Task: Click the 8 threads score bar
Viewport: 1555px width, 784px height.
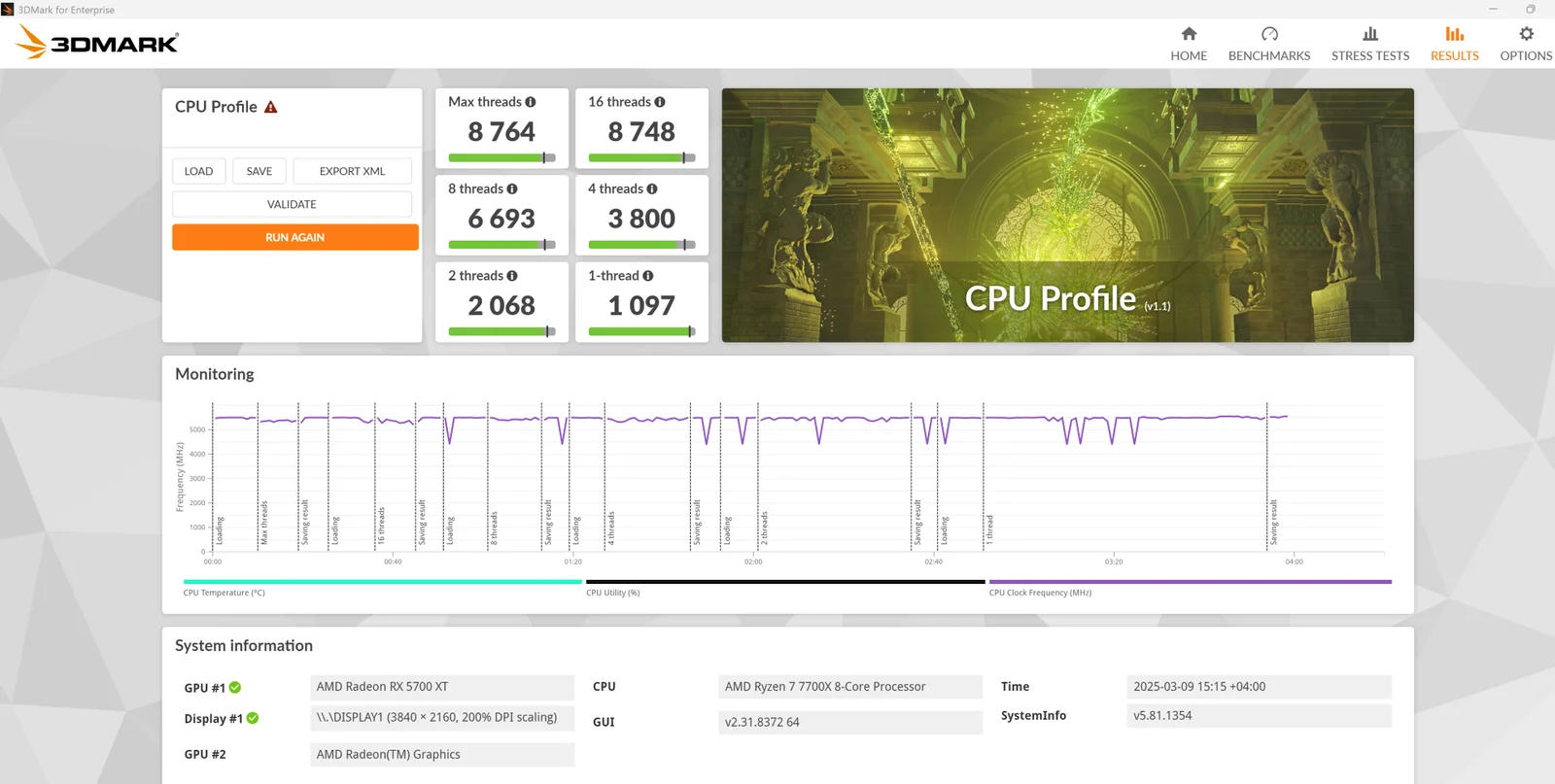Action: click(x=501, y=245)
